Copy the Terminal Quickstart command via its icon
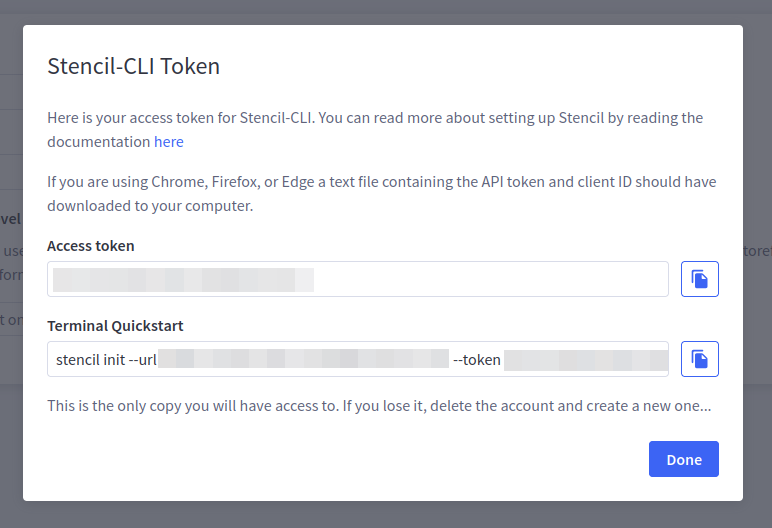 700,359
